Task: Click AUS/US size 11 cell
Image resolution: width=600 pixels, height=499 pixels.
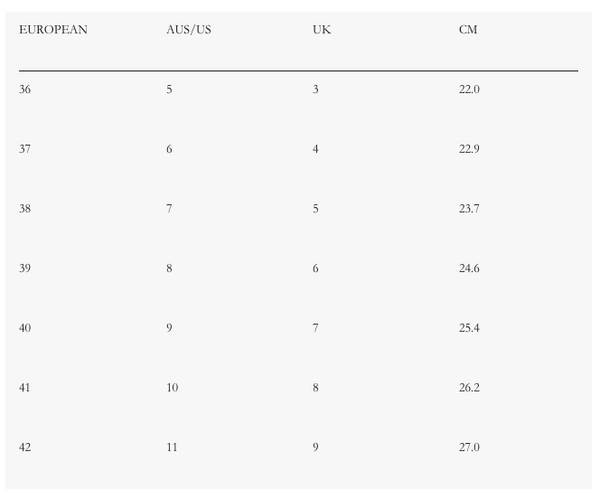Action: [172, 447]
